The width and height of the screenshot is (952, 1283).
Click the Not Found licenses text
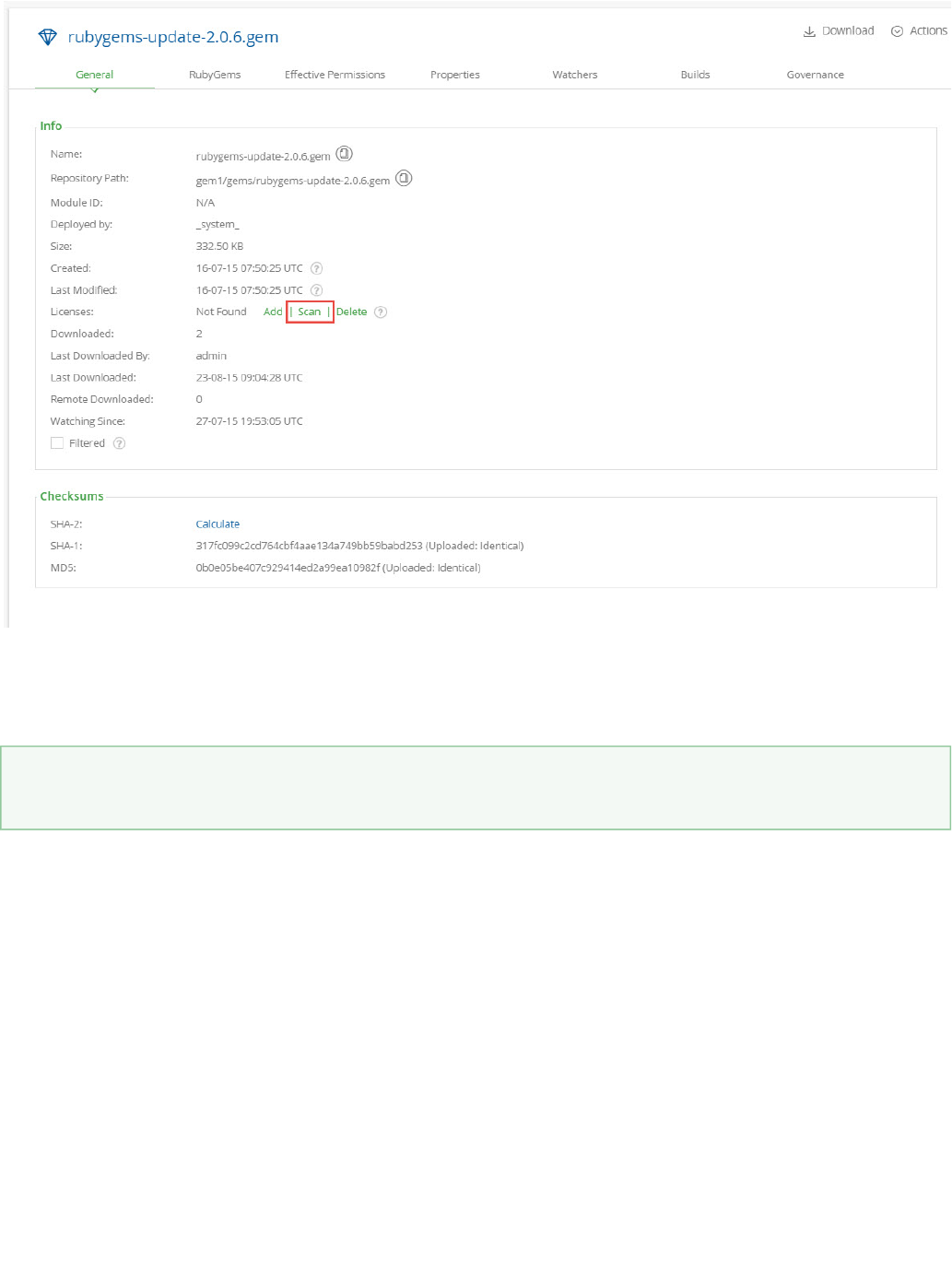click(x=221, y=312)
